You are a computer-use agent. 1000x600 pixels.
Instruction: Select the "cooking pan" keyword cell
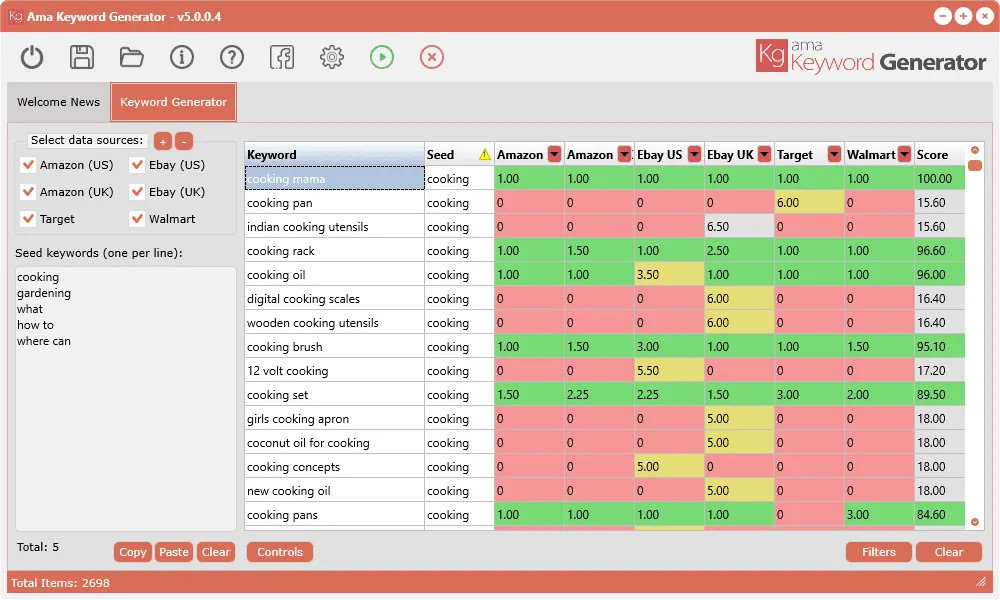coord(335,203)
